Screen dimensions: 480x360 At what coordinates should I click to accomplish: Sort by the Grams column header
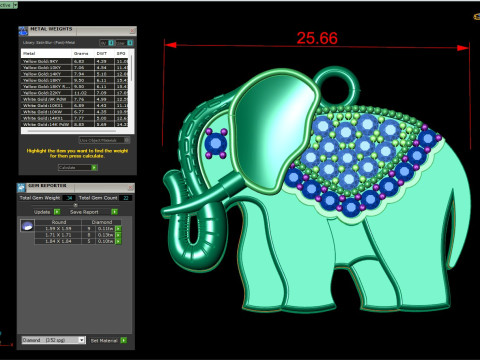pyautogui.click(x=83, y=53)
